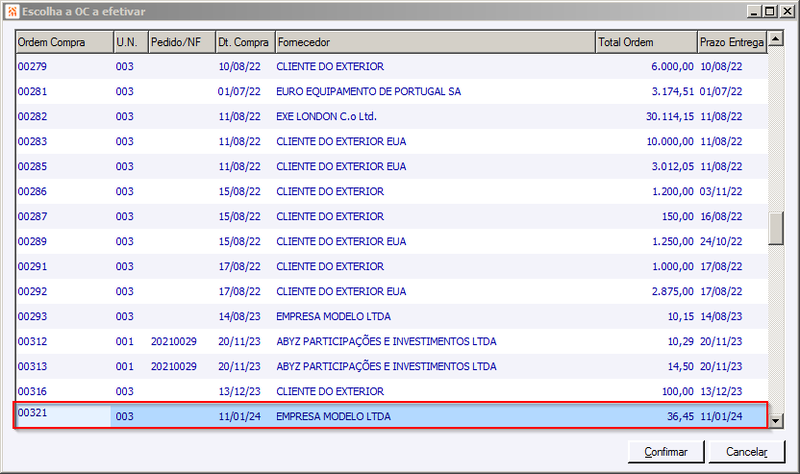Select order 00287
This screenshot has width=800, height=474.
391,216
